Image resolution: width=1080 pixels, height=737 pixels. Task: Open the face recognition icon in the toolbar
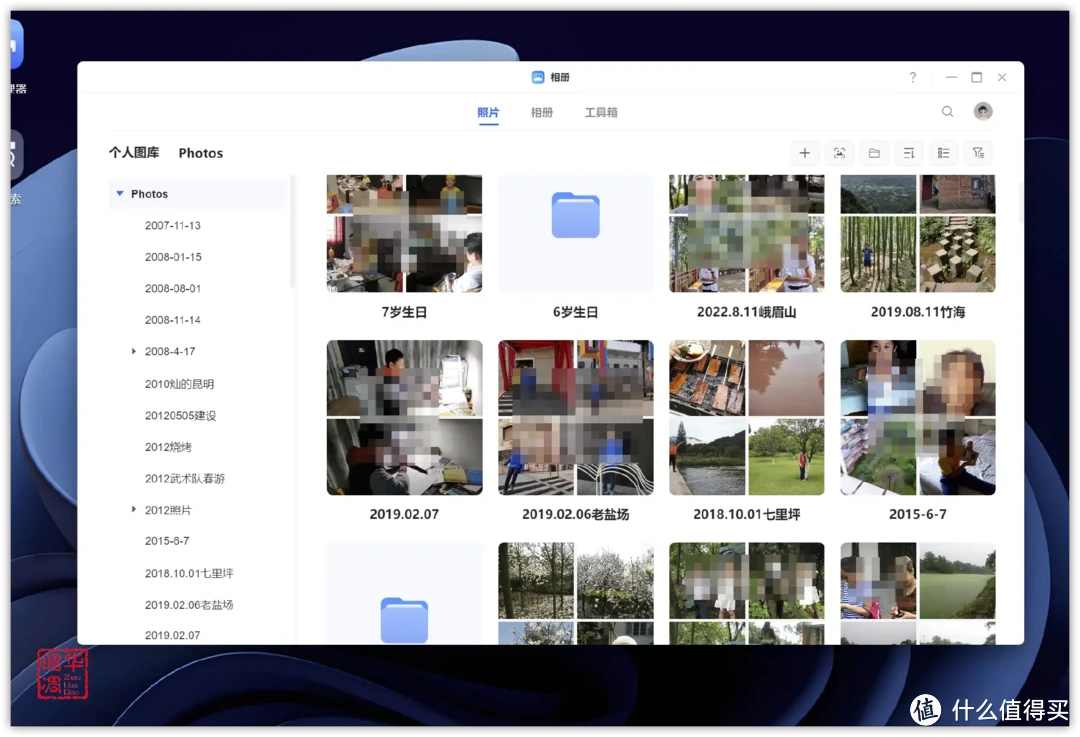(x=840, y=152)
